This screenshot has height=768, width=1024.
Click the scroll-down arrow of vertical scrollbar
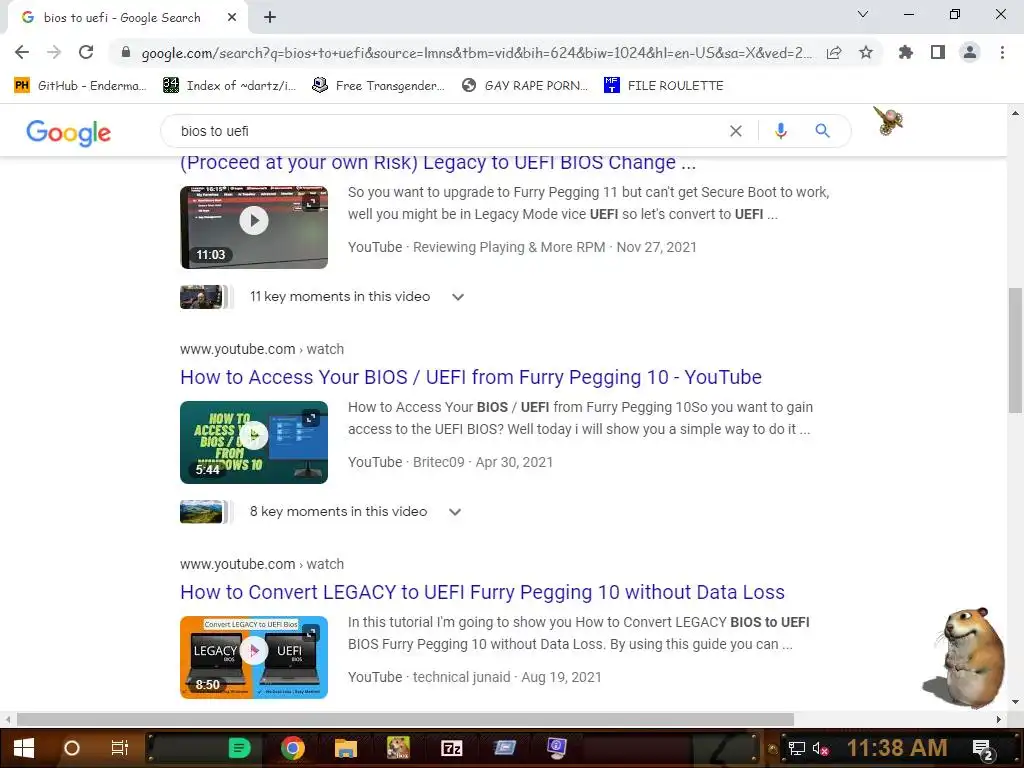(x=1015, y=703)
